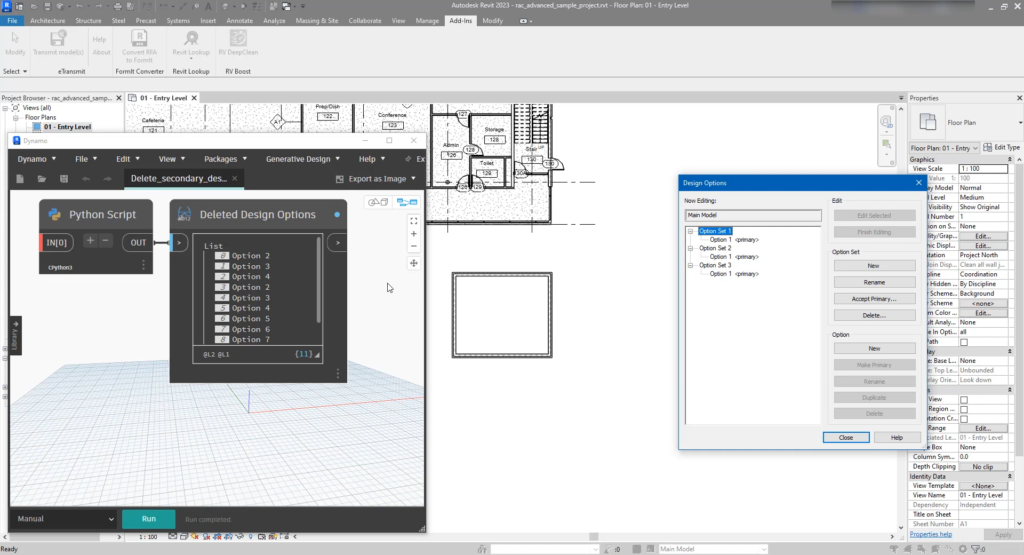Switch to the Manage ribbon tab
Screen dimensions: 1024x555
click(x=427, y=21)
